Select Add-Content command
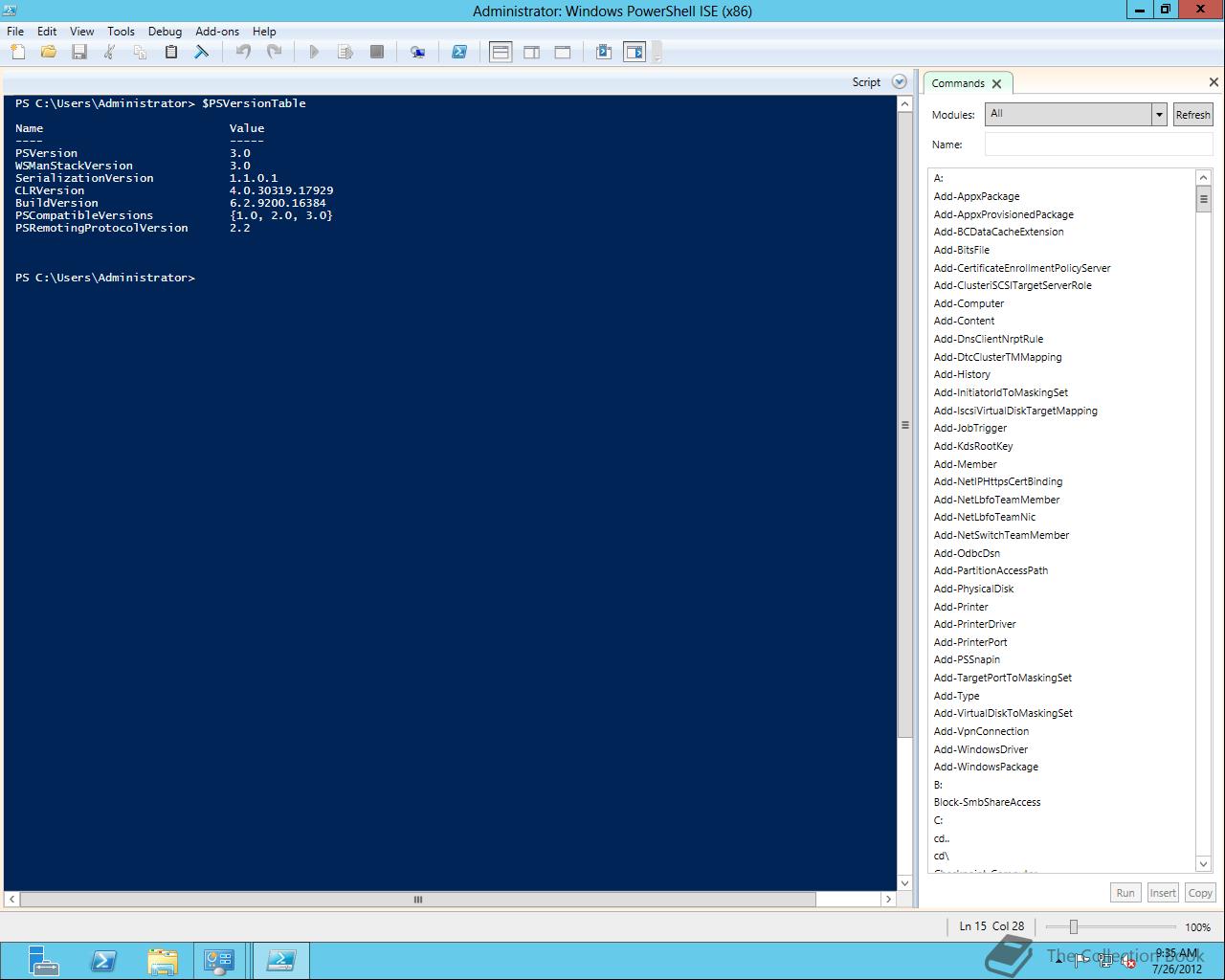This screenshot has width=1225, height=980. pyautogui.click(x=964, y=321)
